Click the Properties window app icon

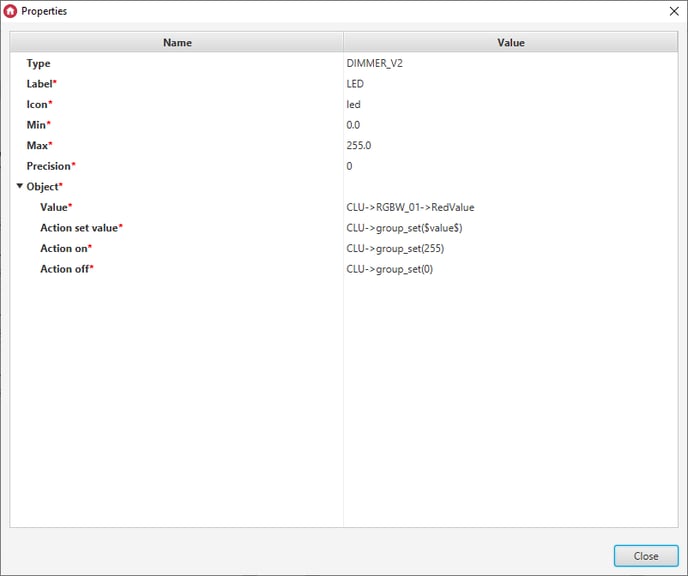(11, 11)
